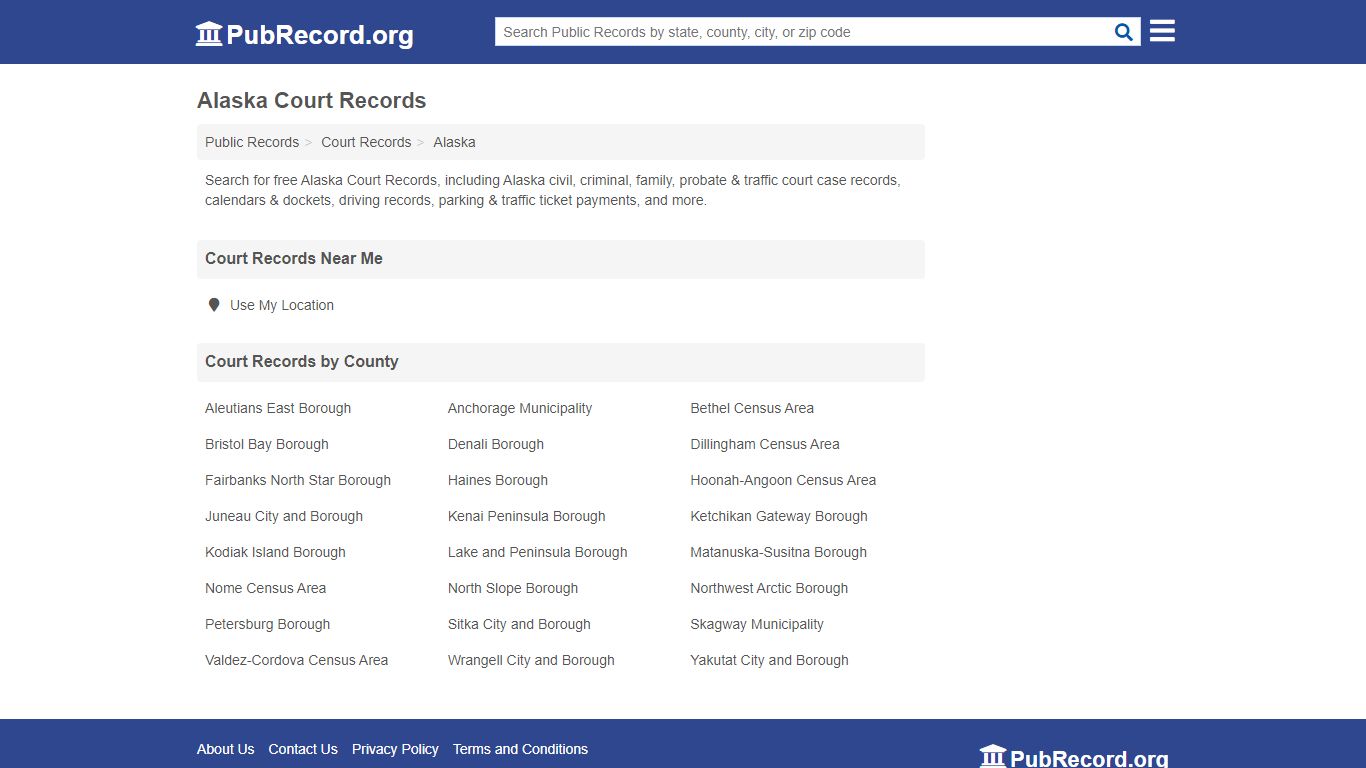Open About Us footer link
This screenshot has height=768, width=1366.
pos(225,749)
